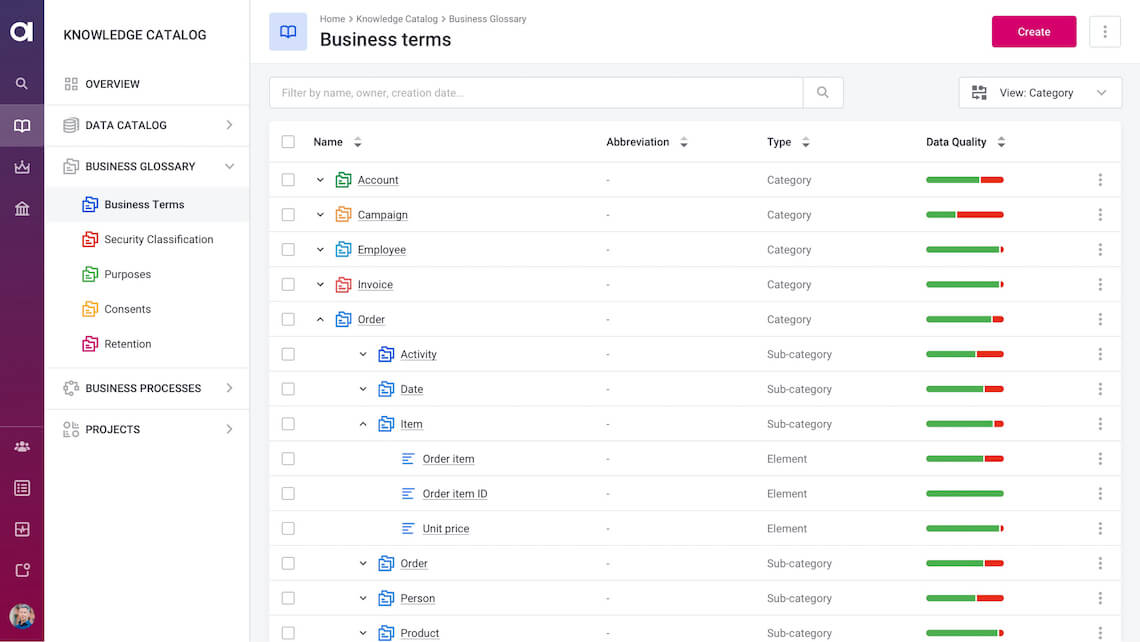Open Security Classification in sidebar
1140x642 pixels.
[158, 240]
